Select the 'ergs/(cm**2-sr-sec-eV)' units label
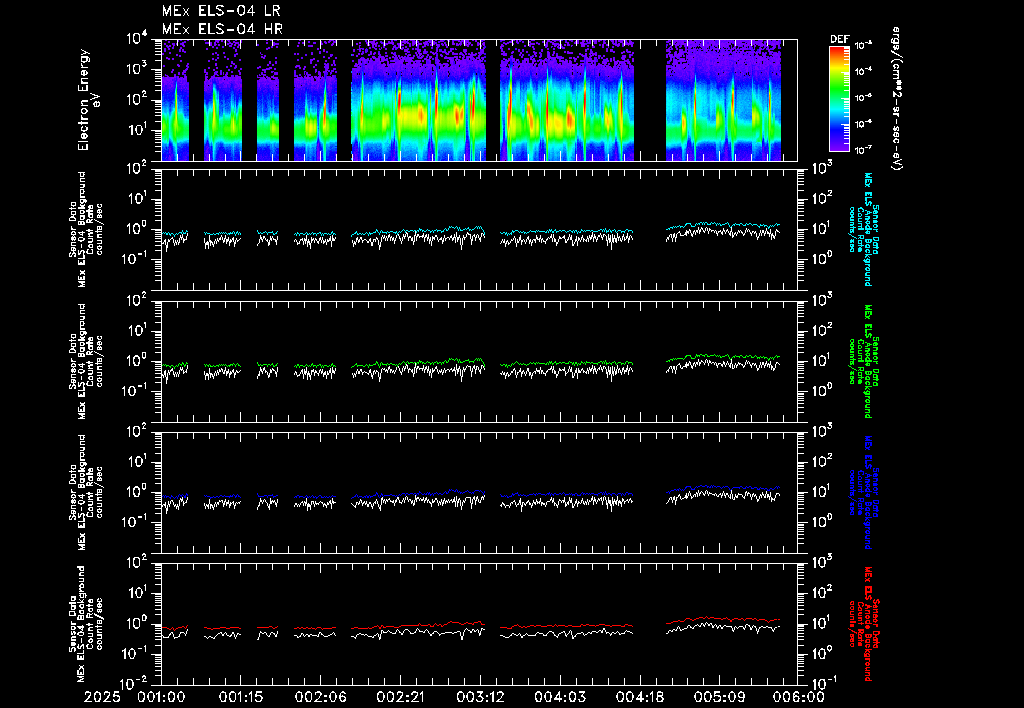This screenshot has width=1024, height=708. click(x=897, y=99)
